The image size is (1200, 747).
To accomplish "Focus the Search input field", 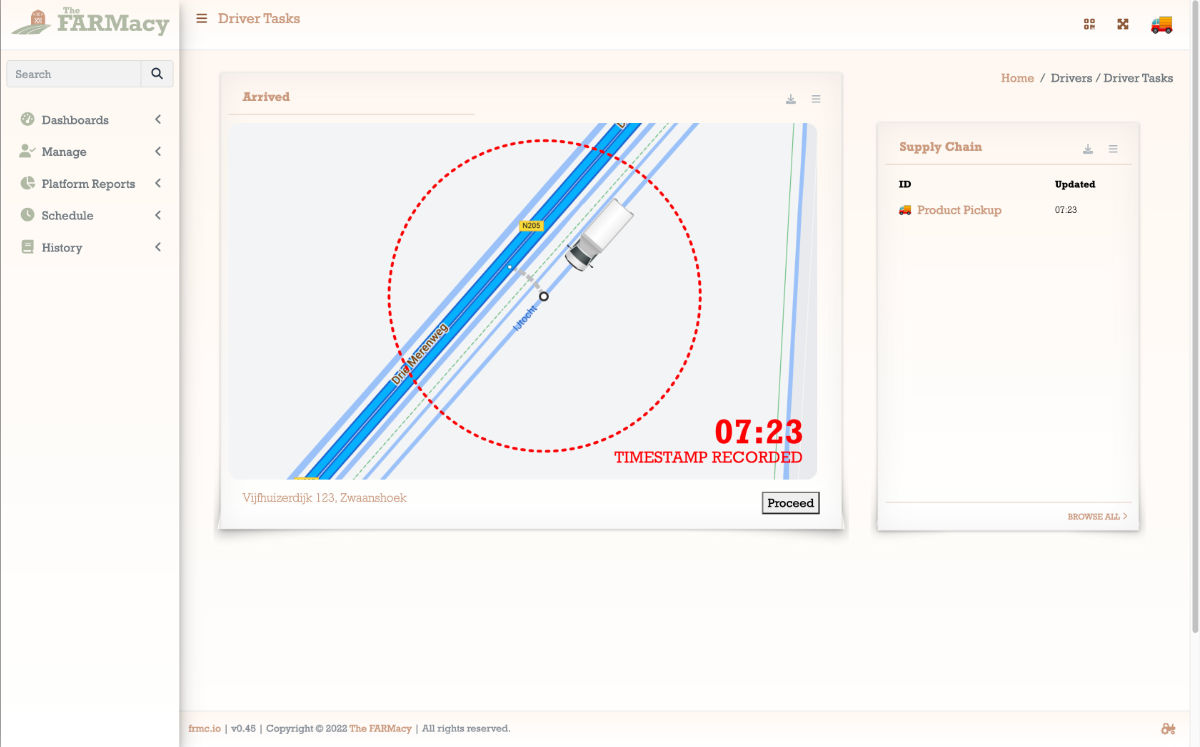I will (74, 74).
